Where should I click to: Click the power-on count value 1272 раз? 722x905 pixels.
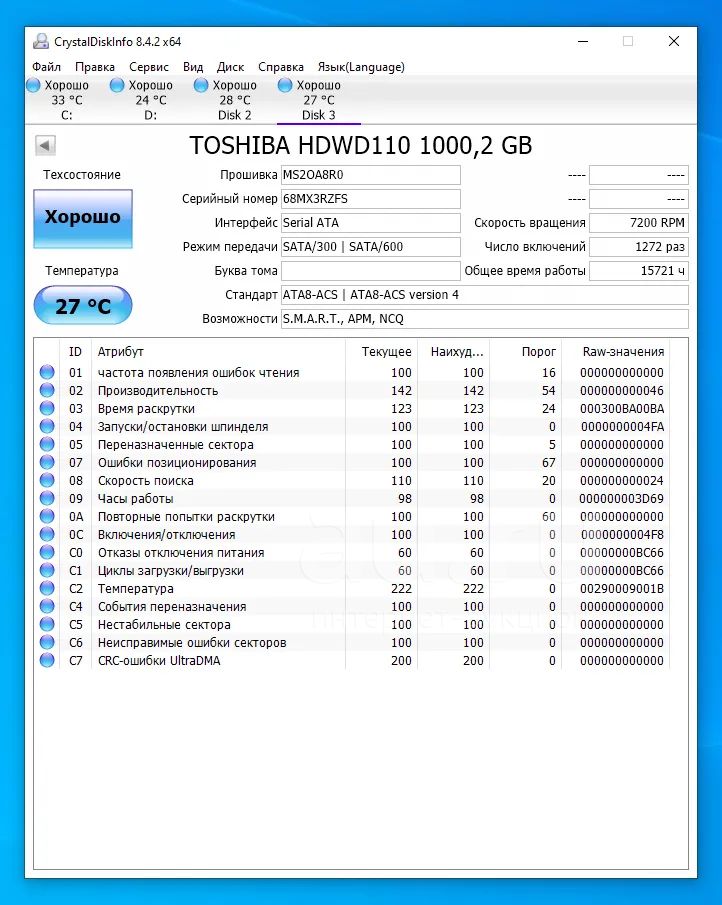click(x=639, y=246)
